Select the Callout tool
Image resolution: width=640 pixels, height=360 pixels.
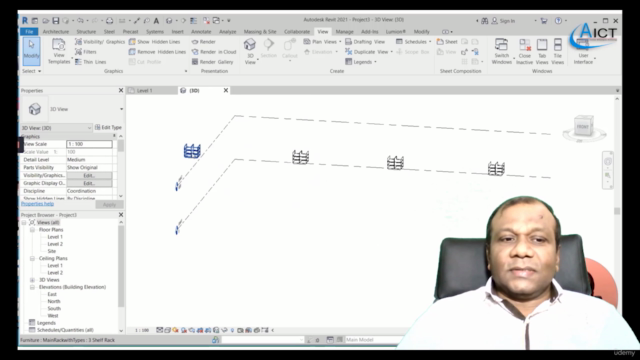pyautogui.click(x=289, y=49)
